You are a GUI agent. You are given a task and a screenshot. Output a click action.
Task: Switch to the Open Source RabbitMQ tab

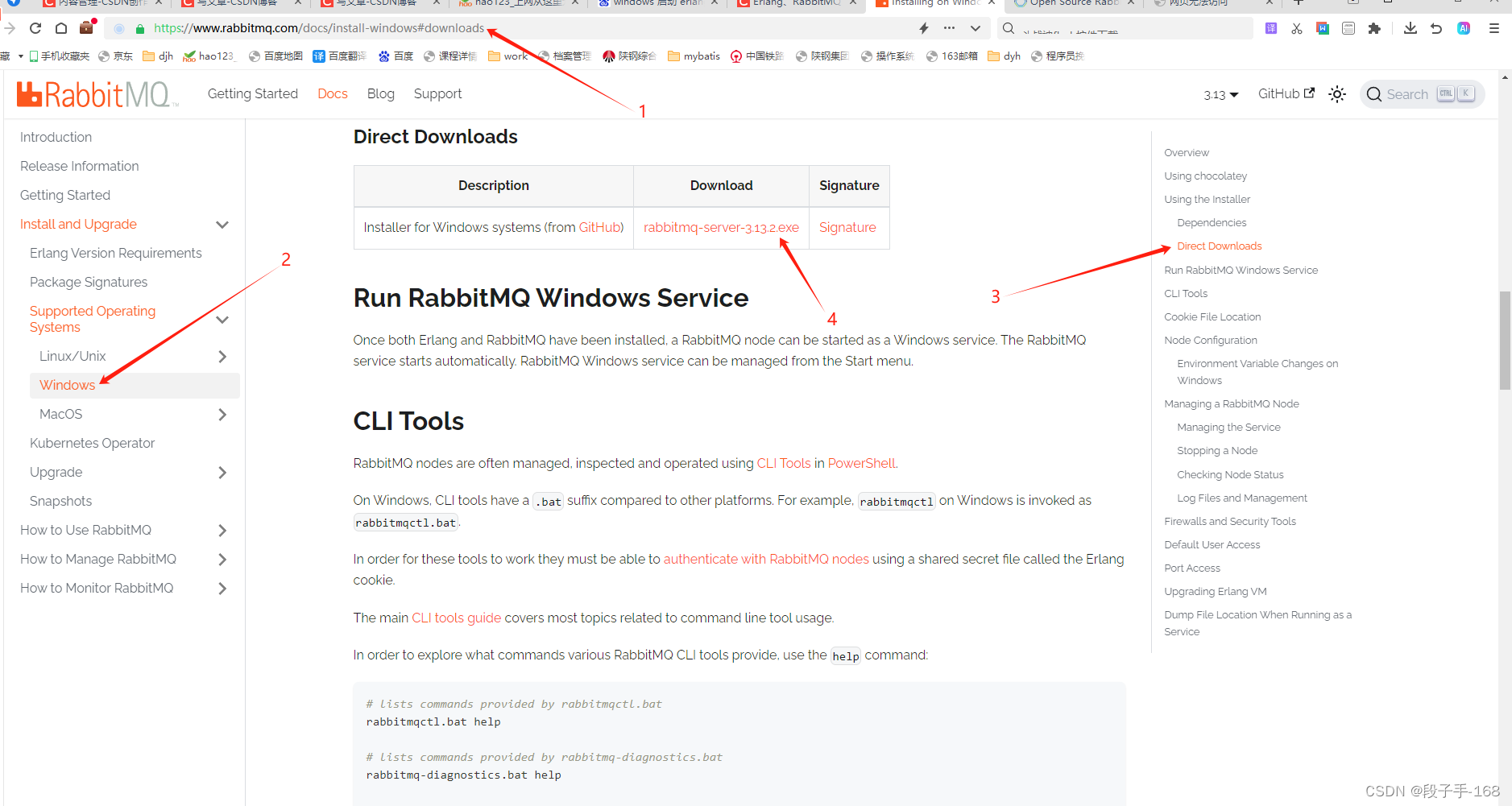pos(1075,3)
